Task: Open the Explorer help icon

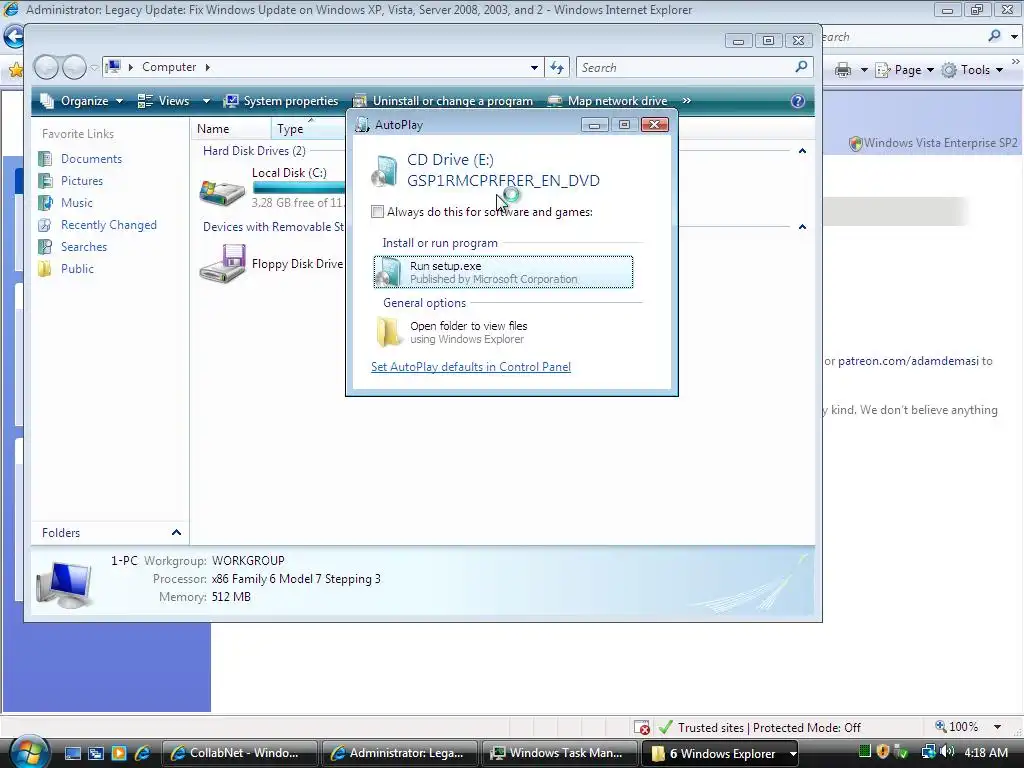Action: click(x=797, y=101)
